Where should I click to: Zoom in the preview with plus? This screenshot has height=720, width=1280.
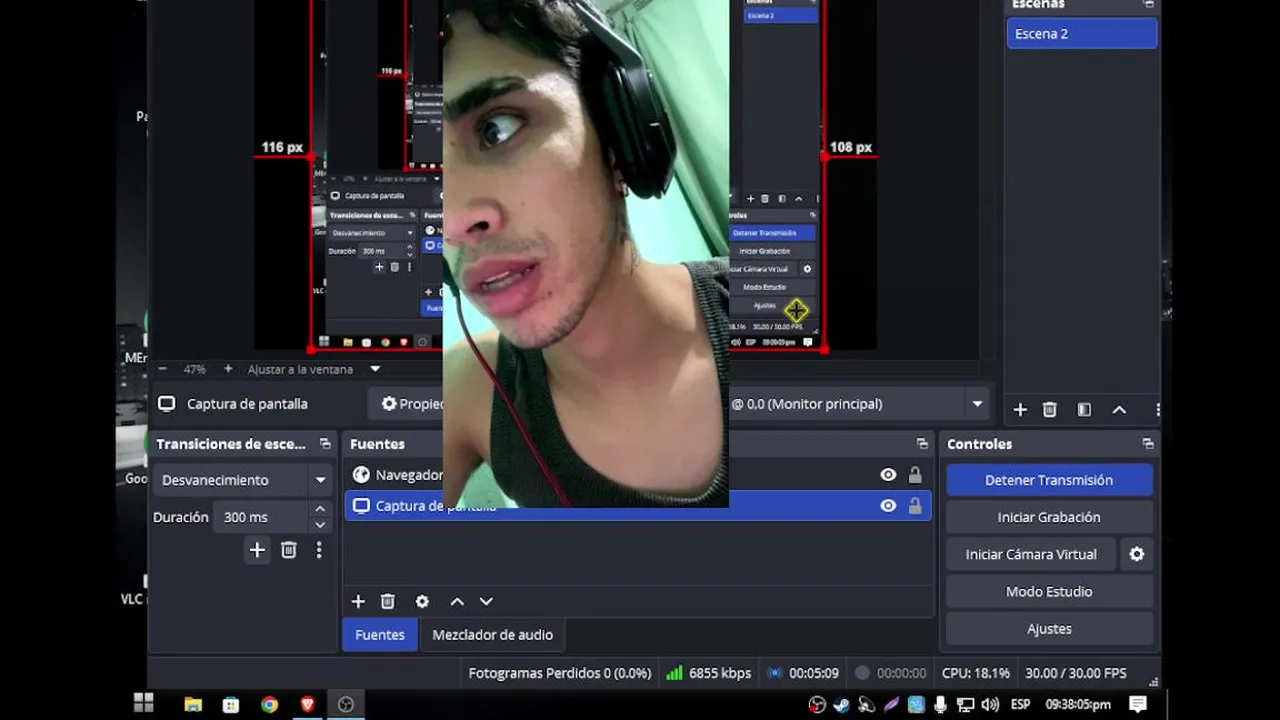click(228, 369)
